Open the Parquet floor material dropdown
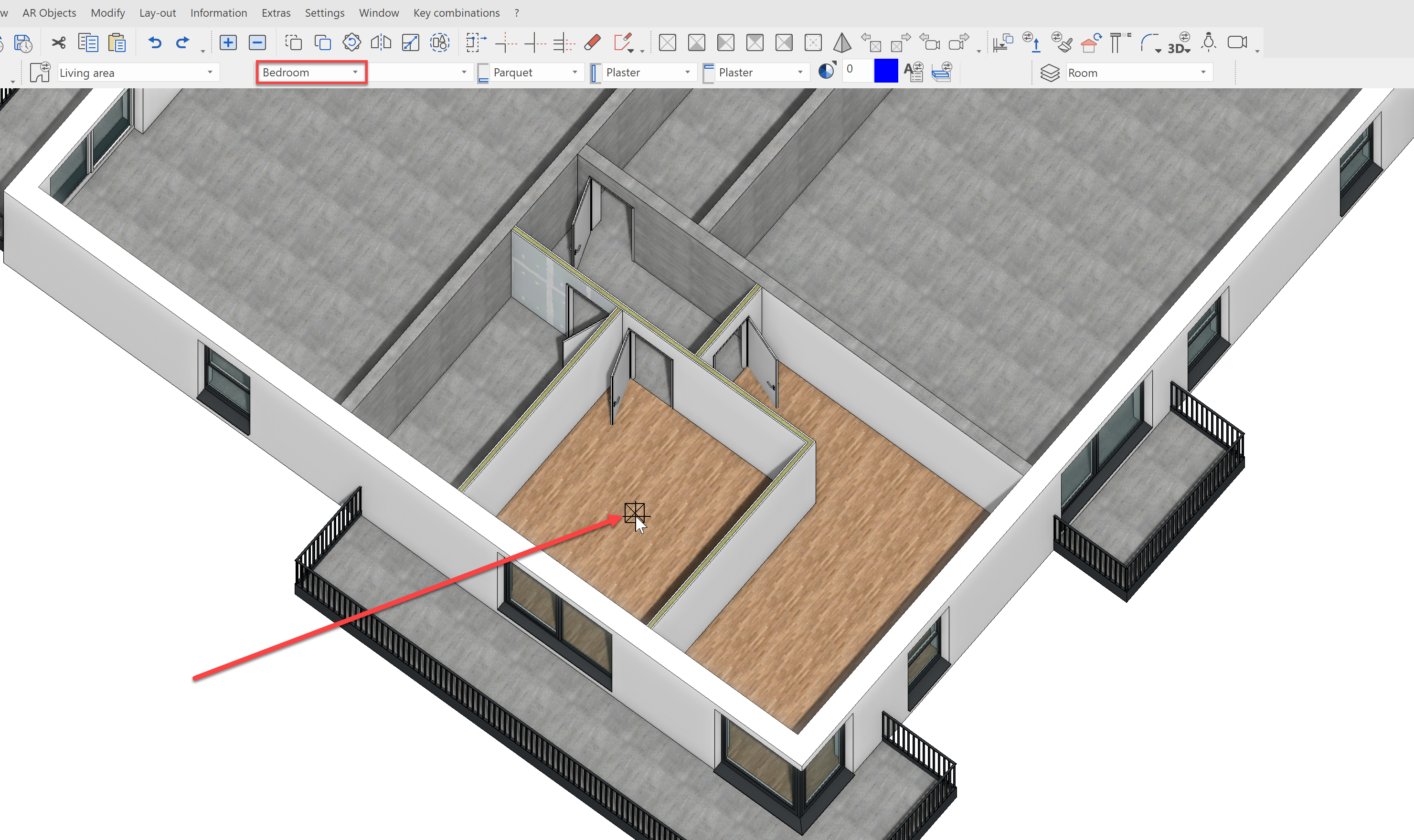Screen dimensions: 1414x840 click(x=536, y=73)
